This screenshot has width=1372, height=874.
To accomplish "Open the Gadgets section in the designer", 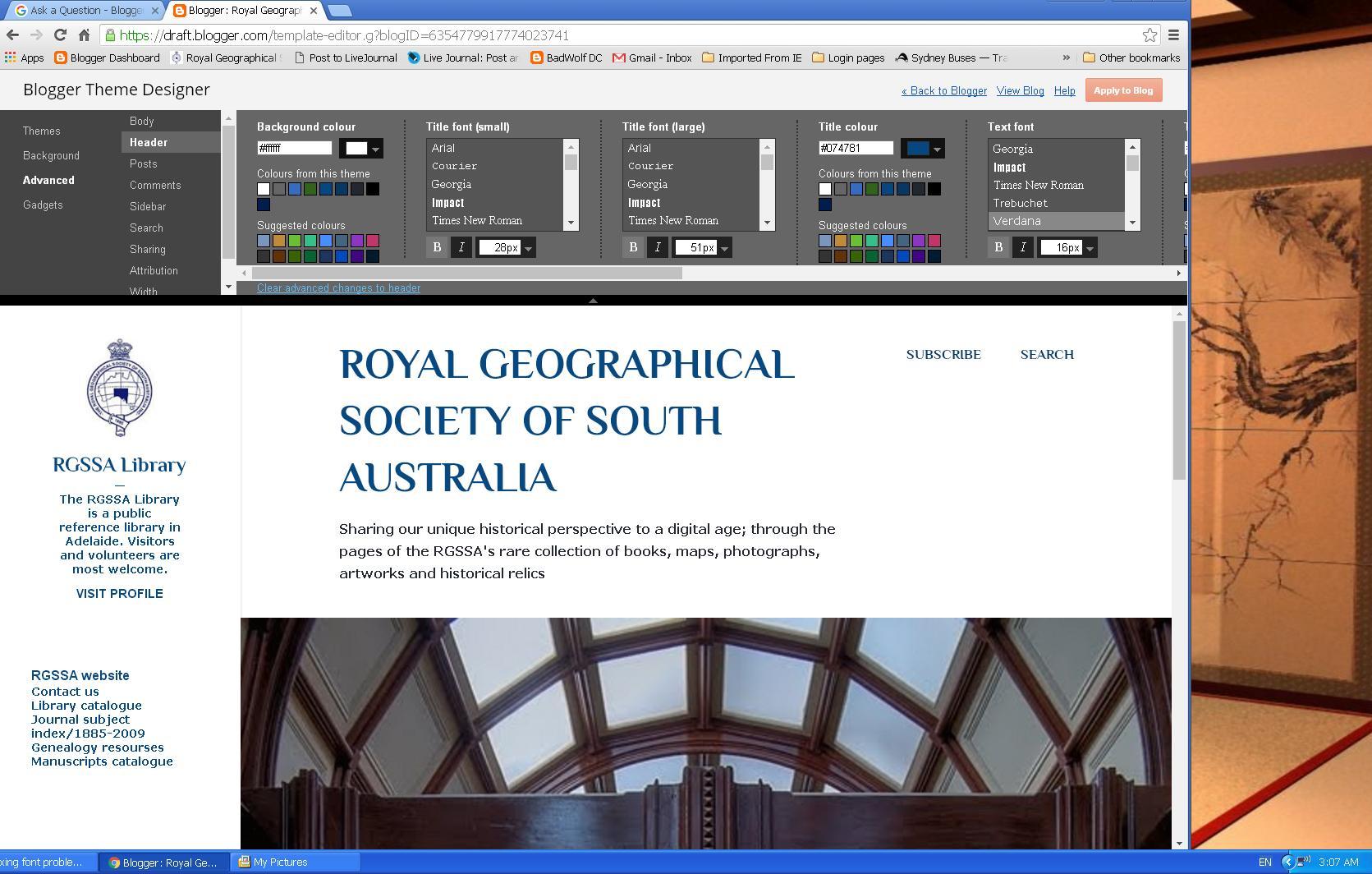I will (x=43, y=205).
